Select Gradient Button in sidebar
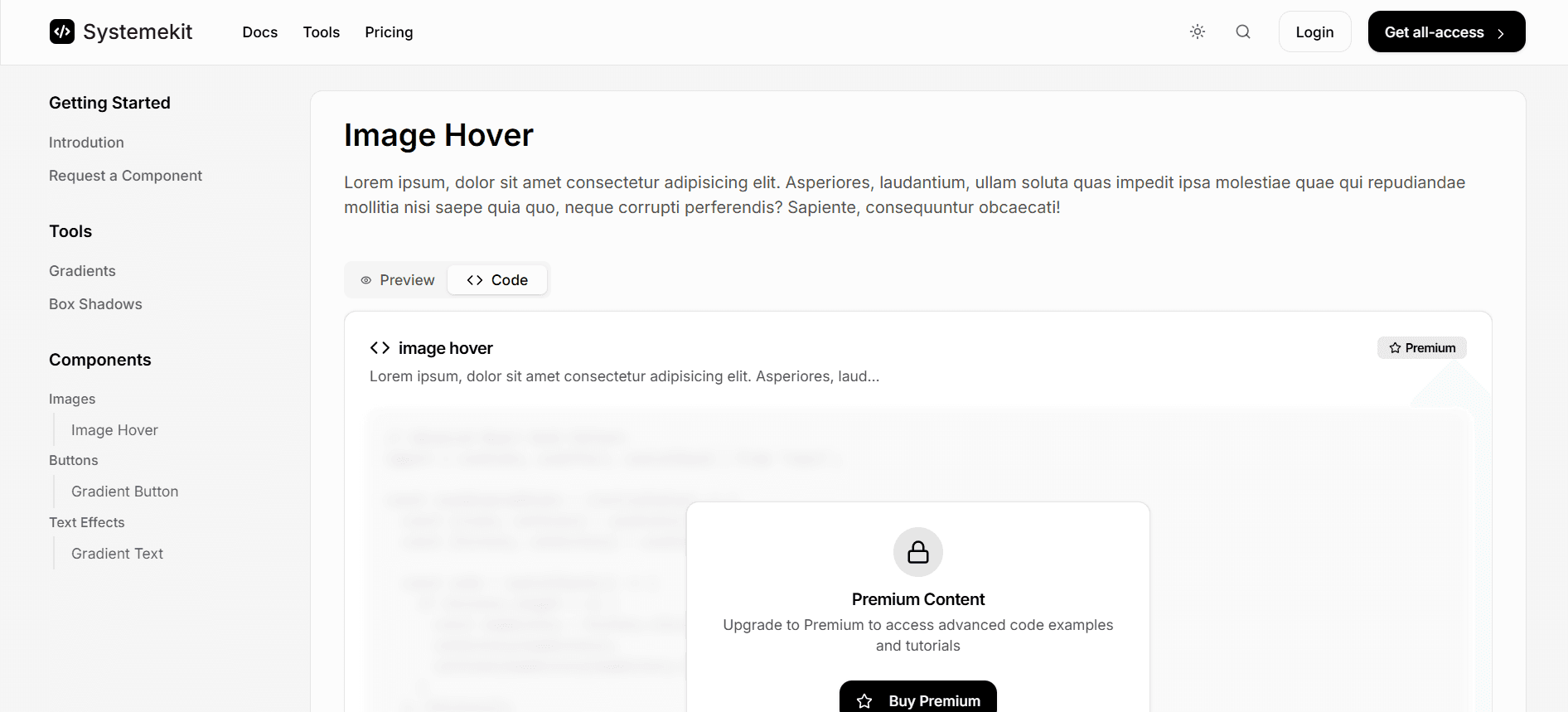 [x=124, y=492]
